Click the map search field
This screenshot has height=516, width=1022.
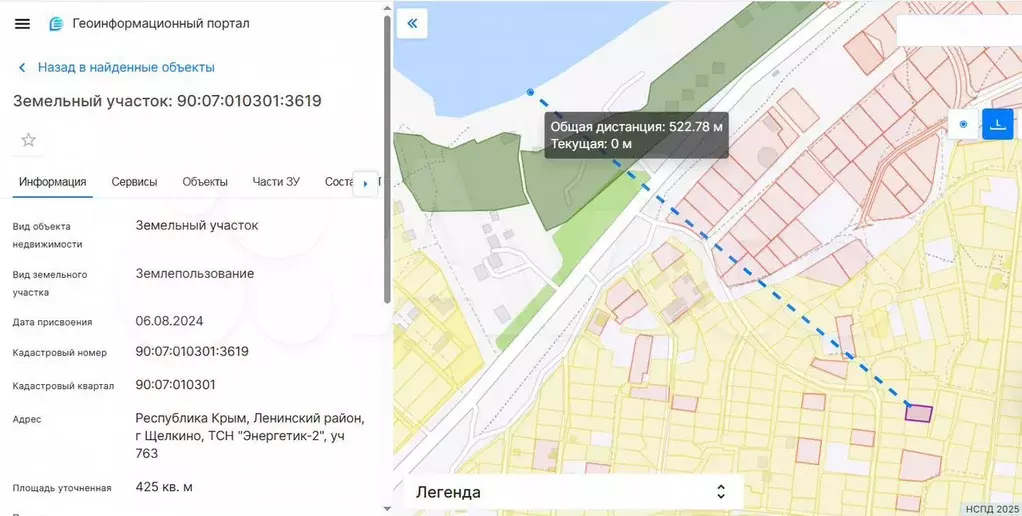[x=959, y=30]
